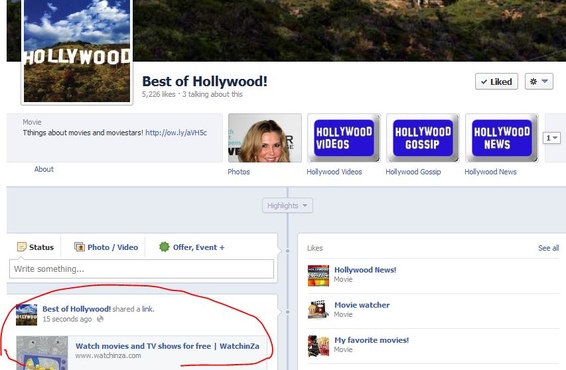Image resolution: width=566 pixels, height=370 pixels.
Task: Open the Hollywood Gossip app icon
Action: coord(423,138)
